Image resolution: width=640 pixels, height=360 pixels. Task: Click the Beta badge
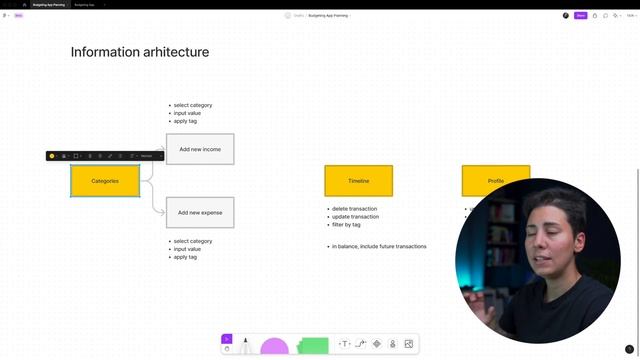(x=18, y=16)
